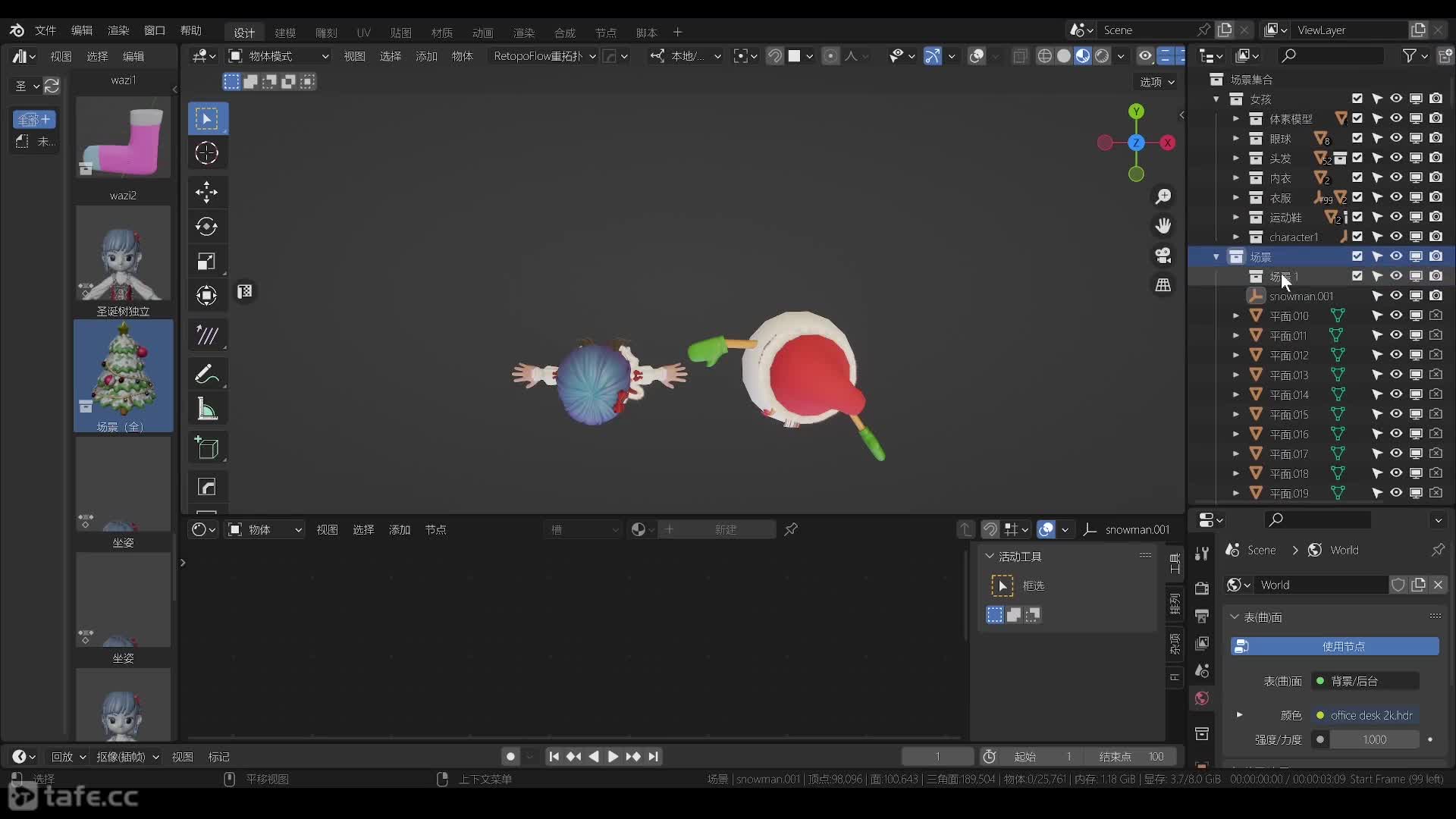Open the 帮助 menu
The height and width of the screenshot is (819, 1456).
191,30
